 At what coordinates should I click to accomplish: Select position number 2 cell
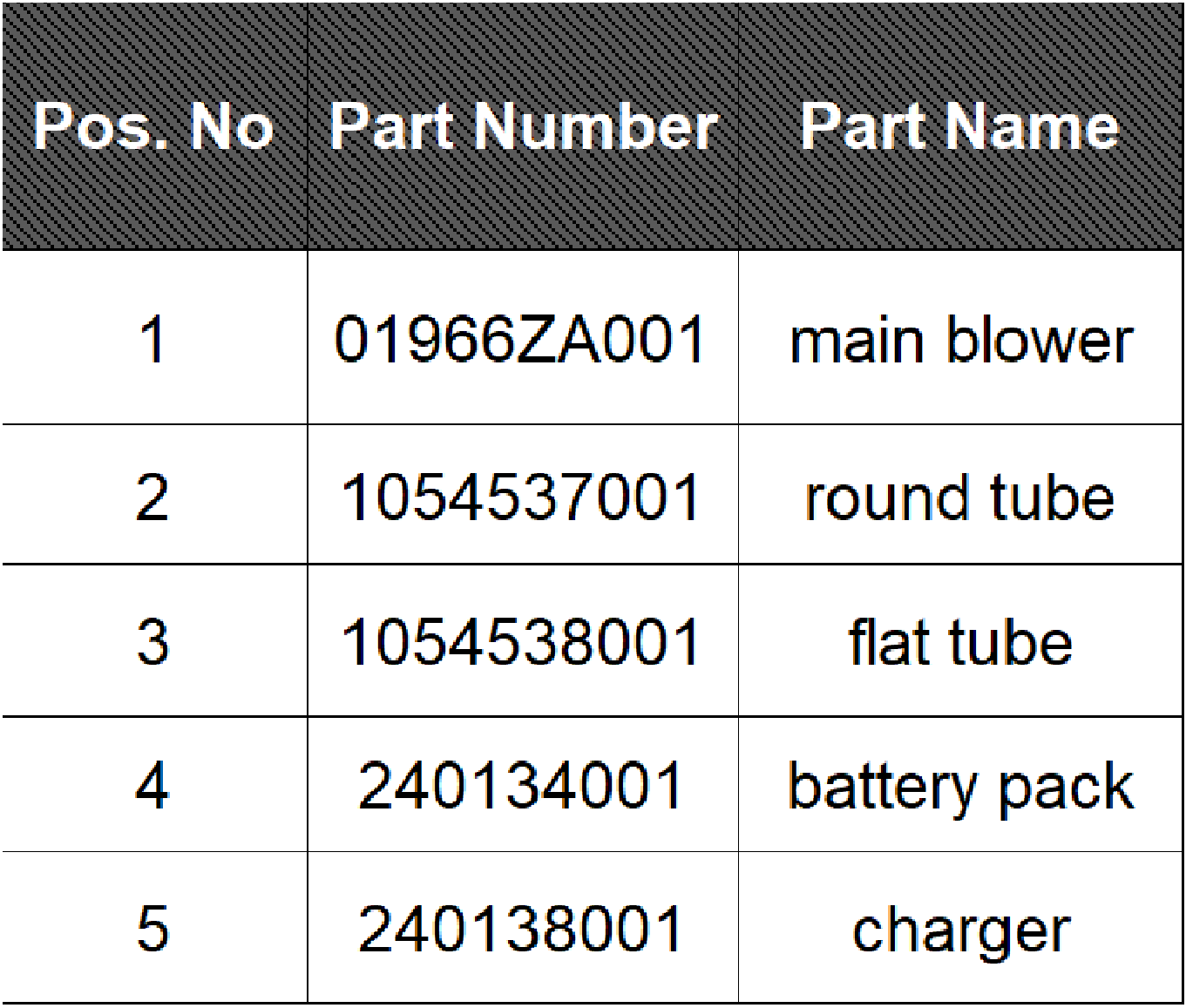[x=154, y=495]
